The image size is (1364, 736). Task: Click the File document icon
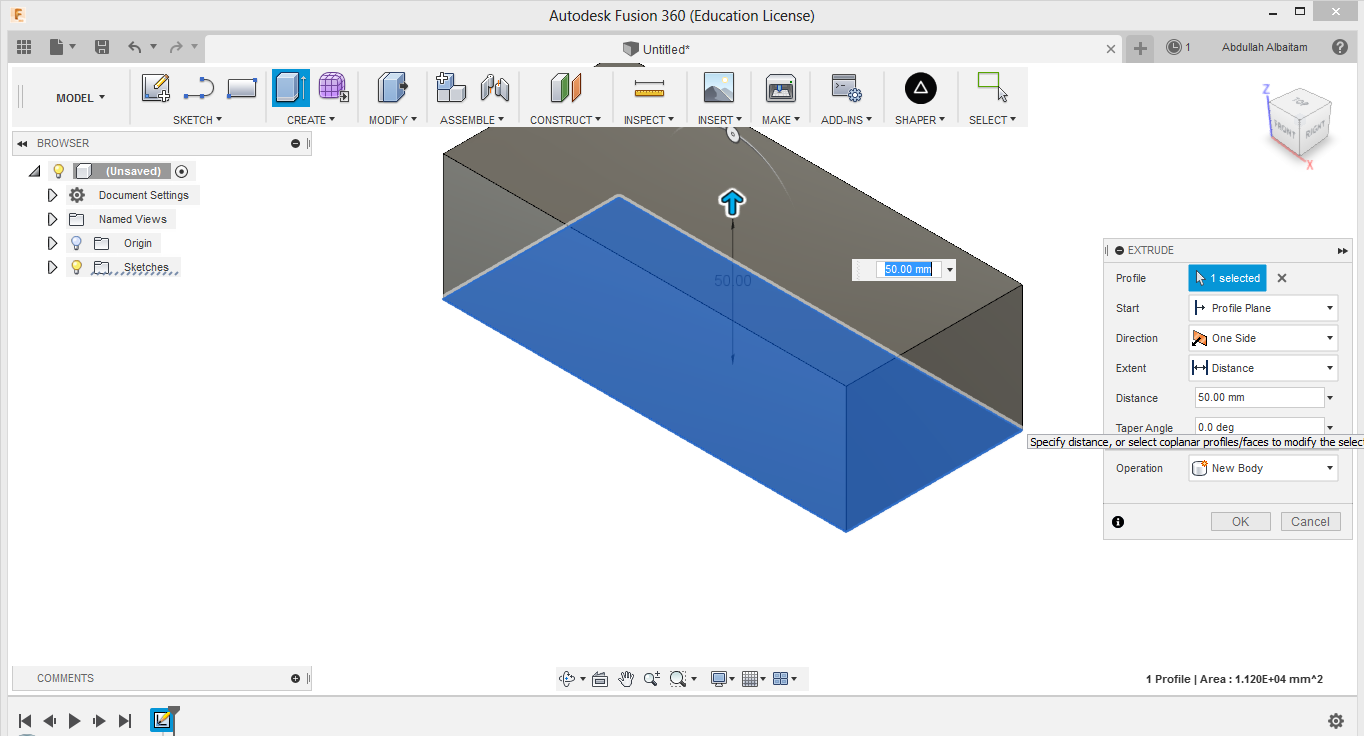pos(57,47)
